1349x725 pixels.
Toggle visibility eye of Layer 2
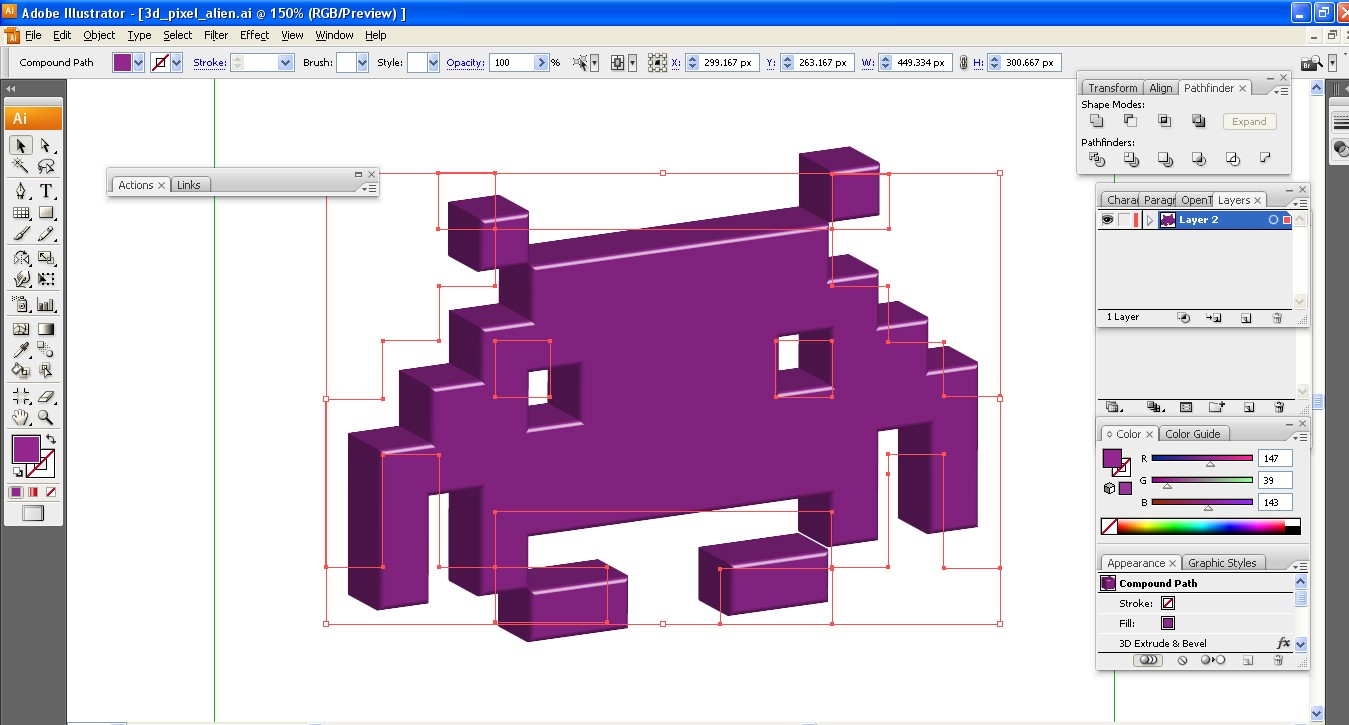(x=1107, y=220)
